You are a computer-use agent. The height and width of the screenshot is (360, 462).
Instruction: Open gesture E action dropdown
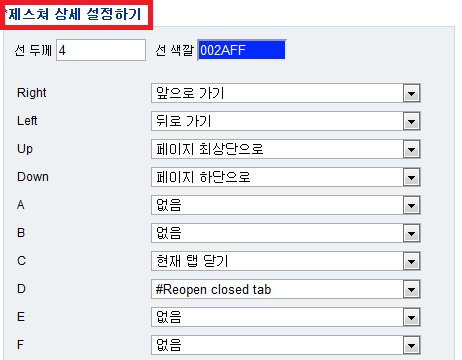click(411, 317)
